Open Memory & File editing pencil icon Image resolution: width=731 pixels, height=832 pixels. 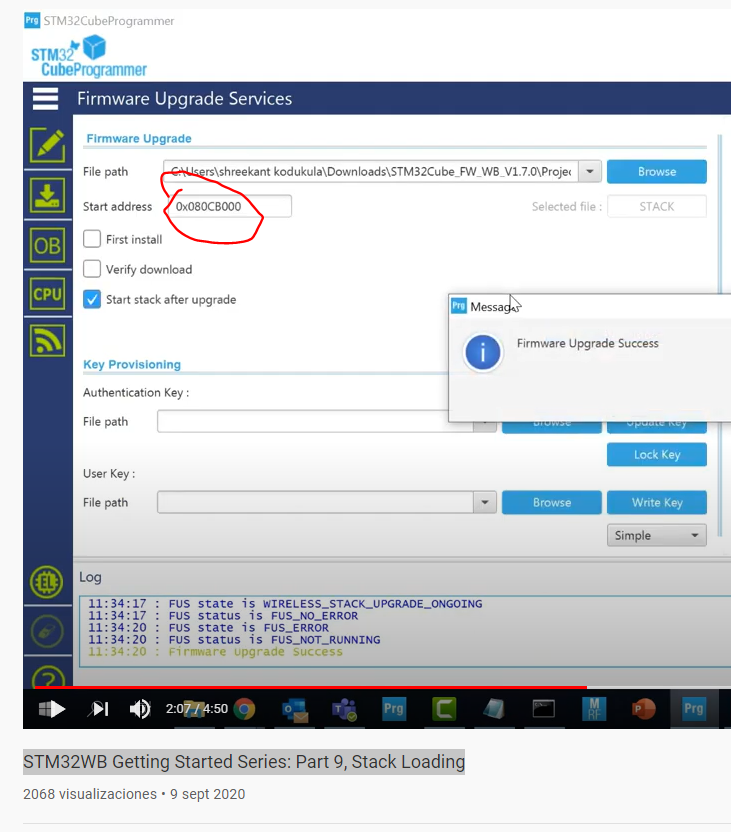[47, 145]
